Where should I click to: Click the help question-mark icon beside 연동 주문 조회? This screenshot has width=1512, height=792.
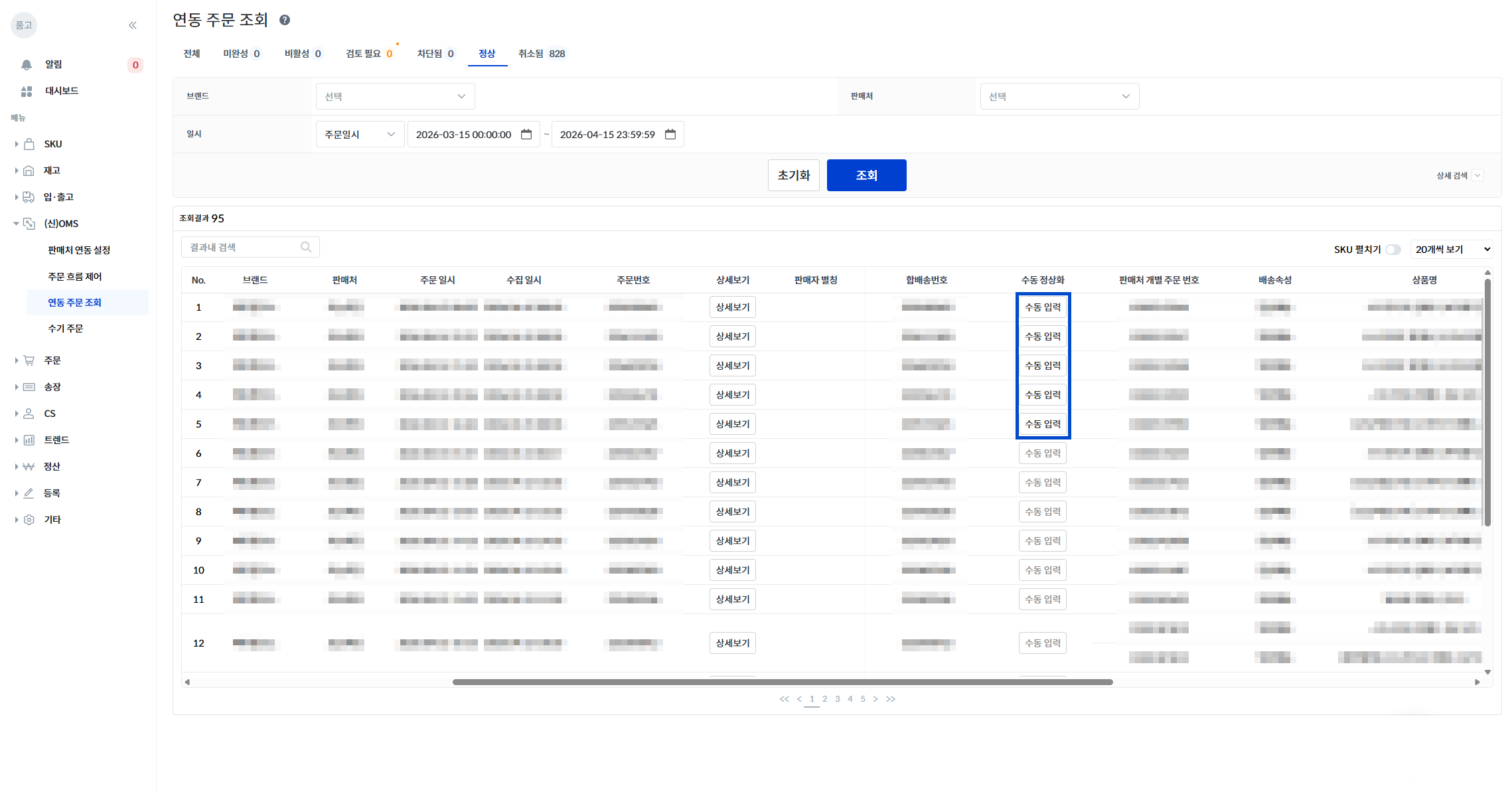[x=285, y=20]
